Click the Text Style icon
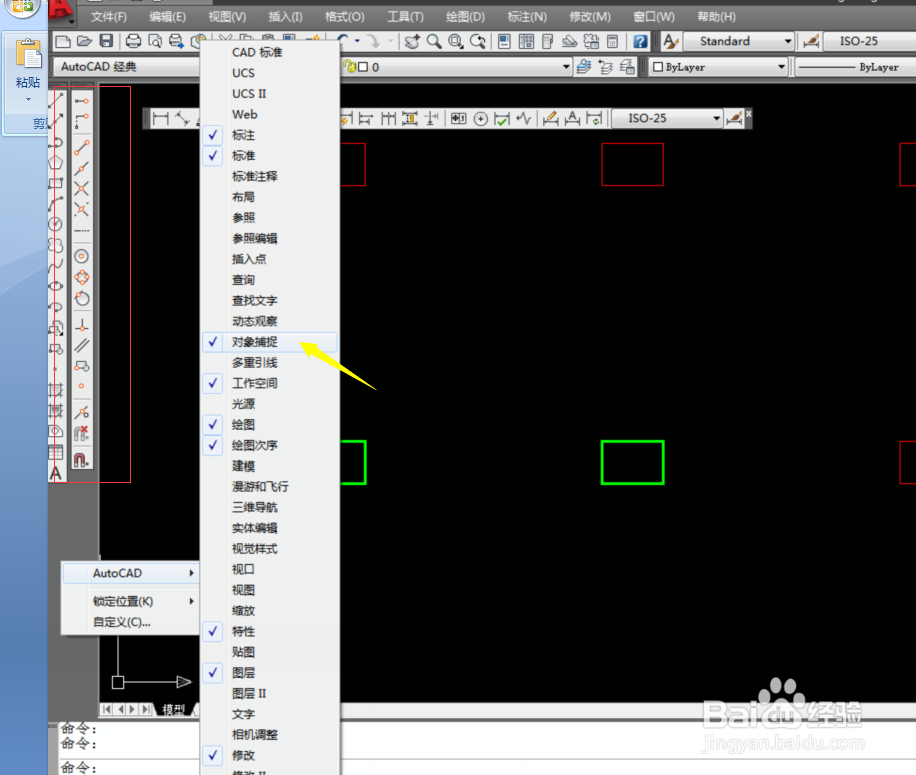 tap(671, 41)
